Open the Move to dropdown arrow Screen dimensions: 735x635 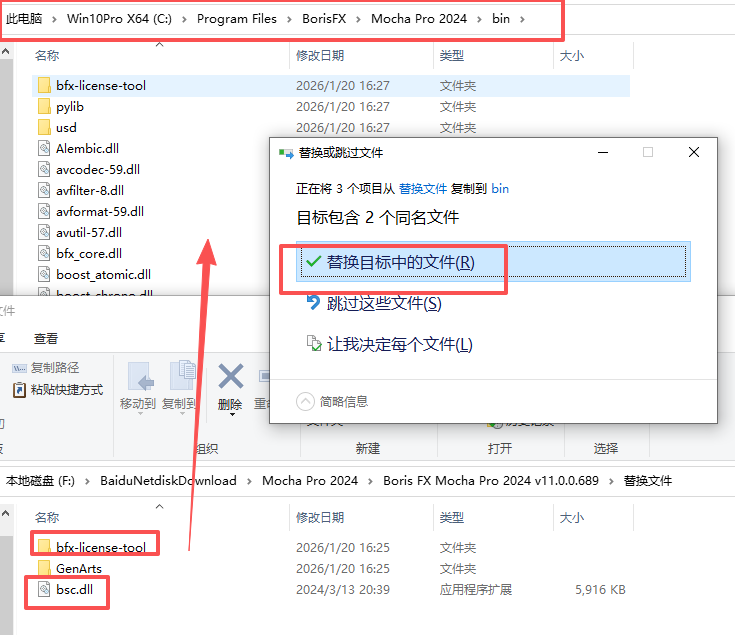[140, 414]
